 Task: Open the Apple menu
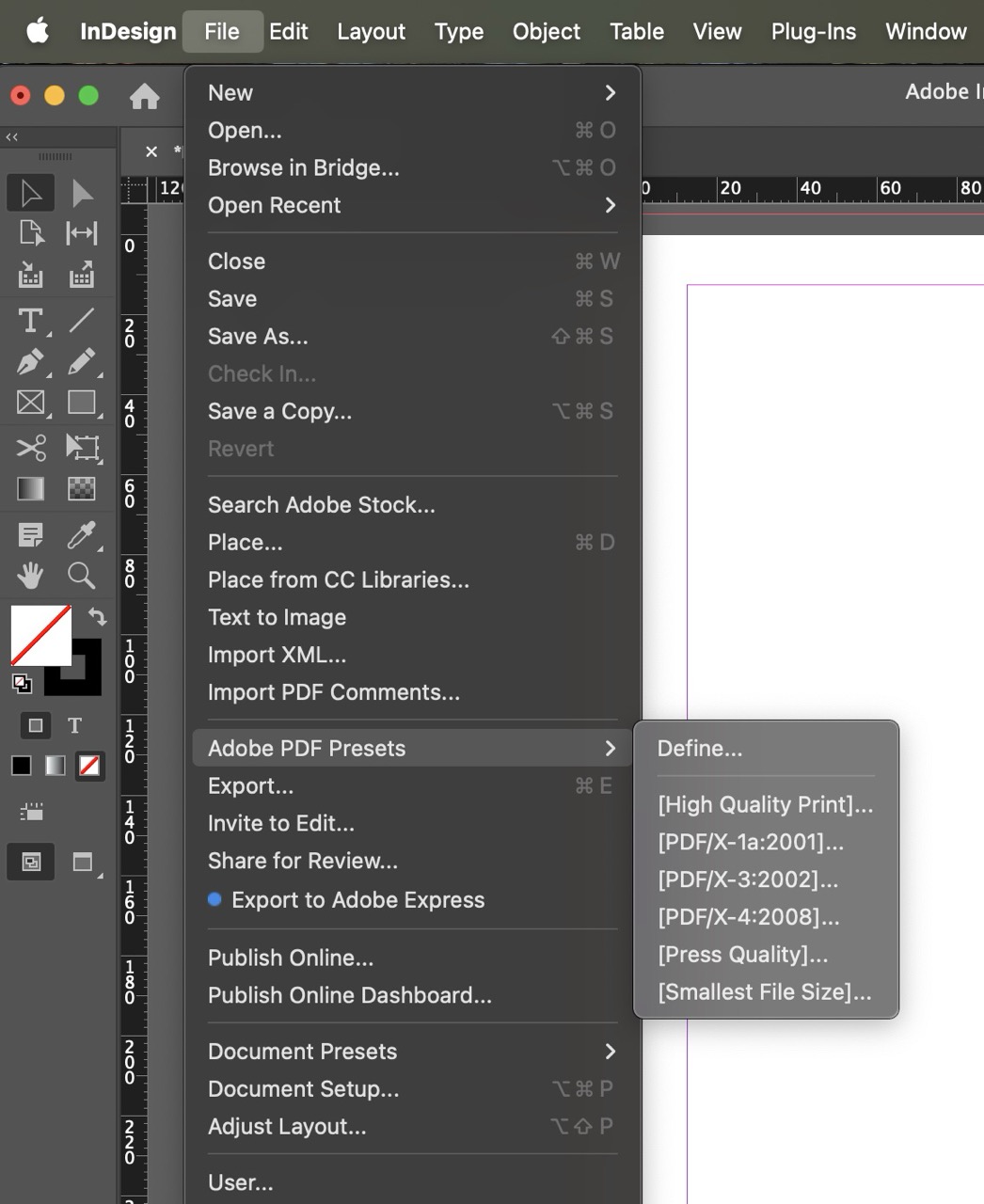coord(38,31)
